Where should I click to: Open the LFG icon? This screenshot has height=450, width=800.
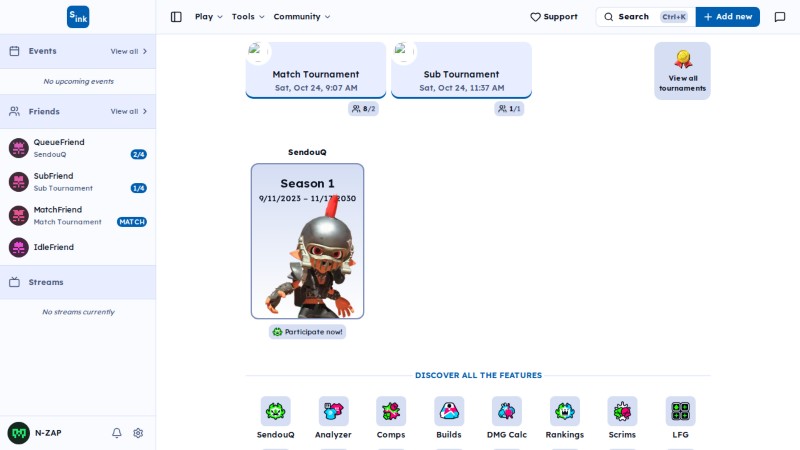coord(681,411)
